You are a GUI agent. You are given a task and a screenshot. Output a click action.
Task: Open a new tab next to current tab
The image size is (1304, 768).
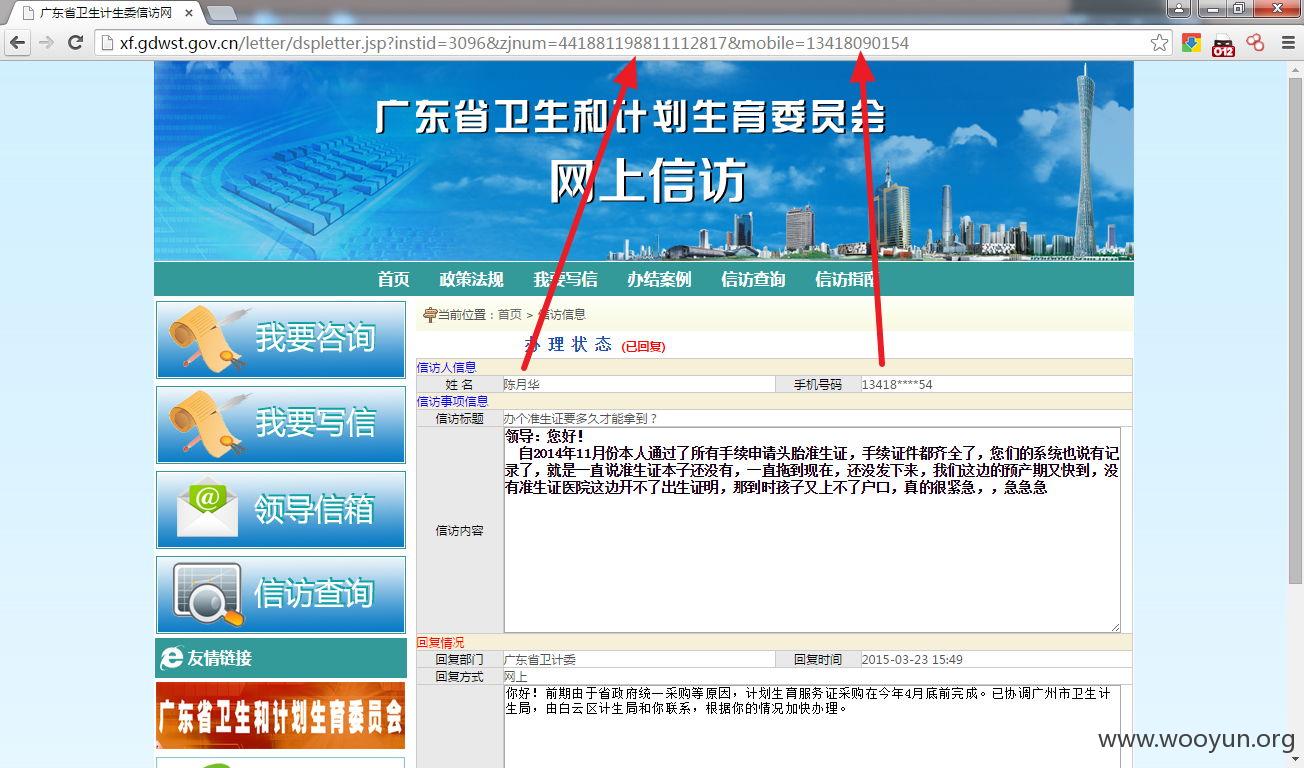pyautogui.click(x=221, y=13)
